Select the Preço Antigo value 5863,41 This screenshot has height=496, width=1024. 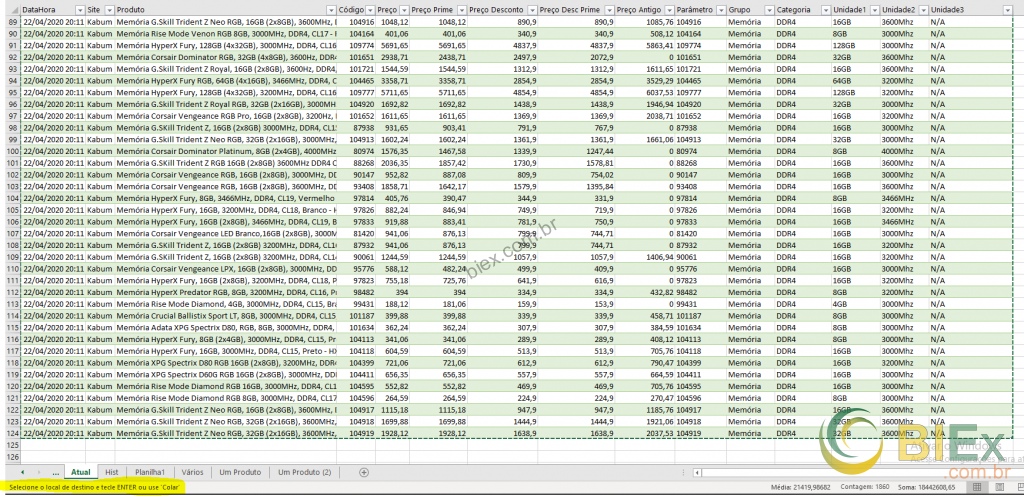click(x=645, y=46)
